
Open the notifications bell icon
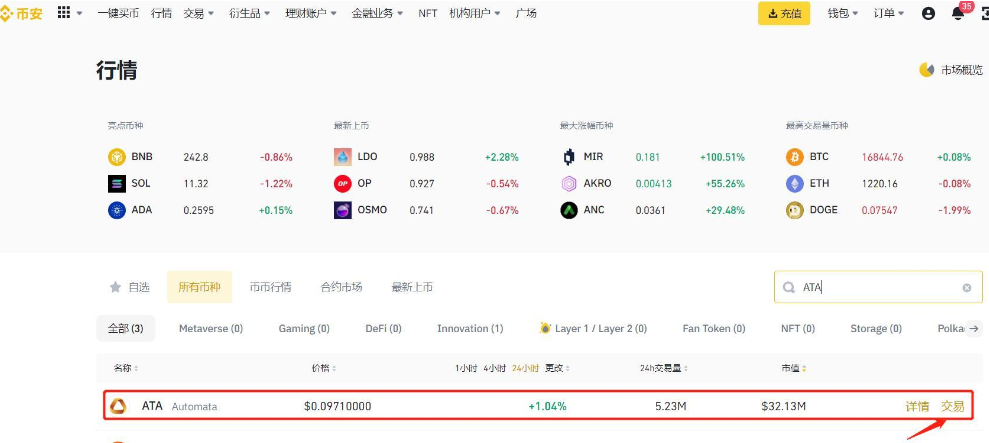[957, 13]
